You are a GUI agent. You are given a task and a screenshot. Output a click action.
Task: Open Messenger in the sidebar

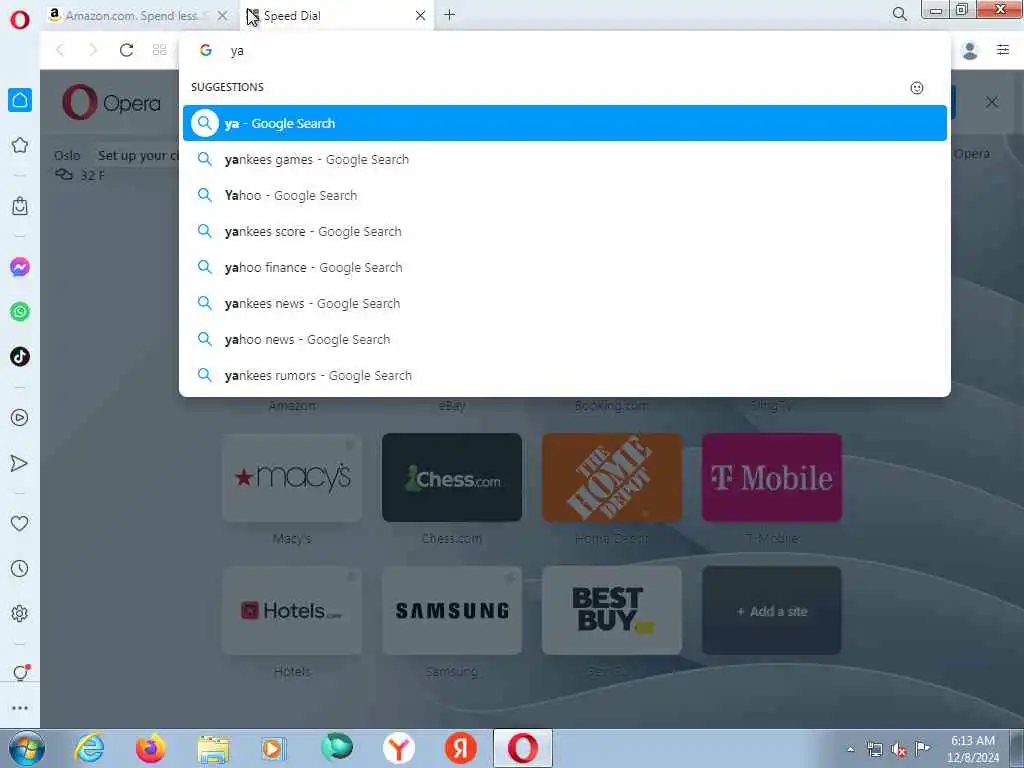(20, 267)
